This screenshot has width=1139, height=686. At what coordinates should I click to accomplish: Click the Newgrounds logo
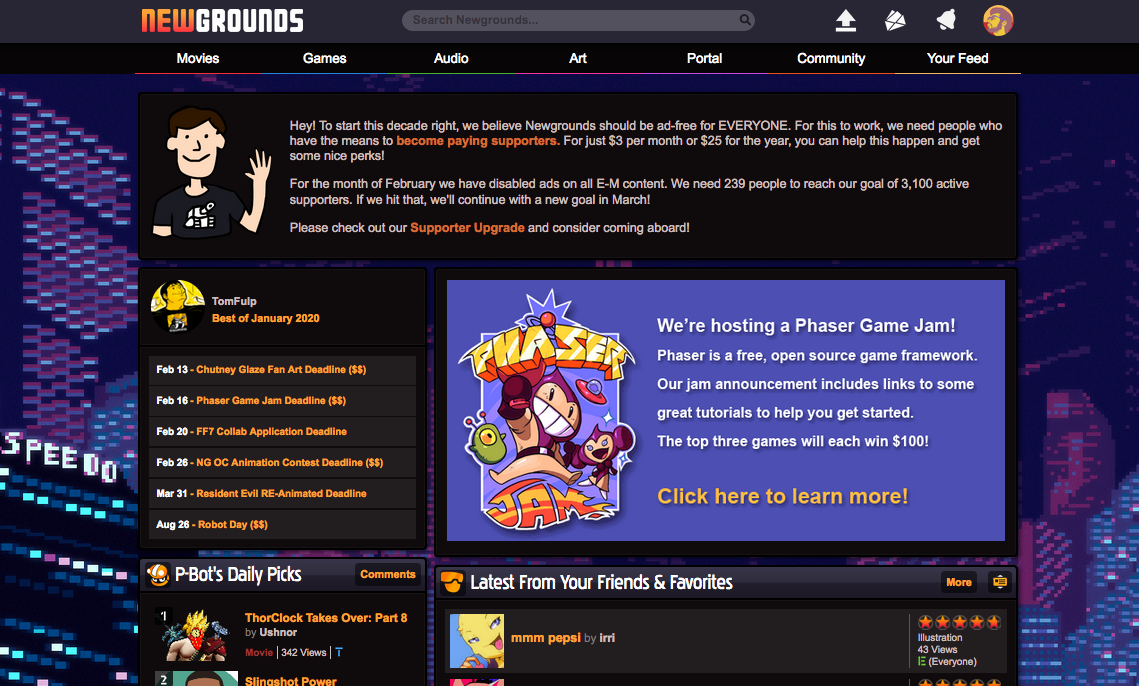pos(222,20)
